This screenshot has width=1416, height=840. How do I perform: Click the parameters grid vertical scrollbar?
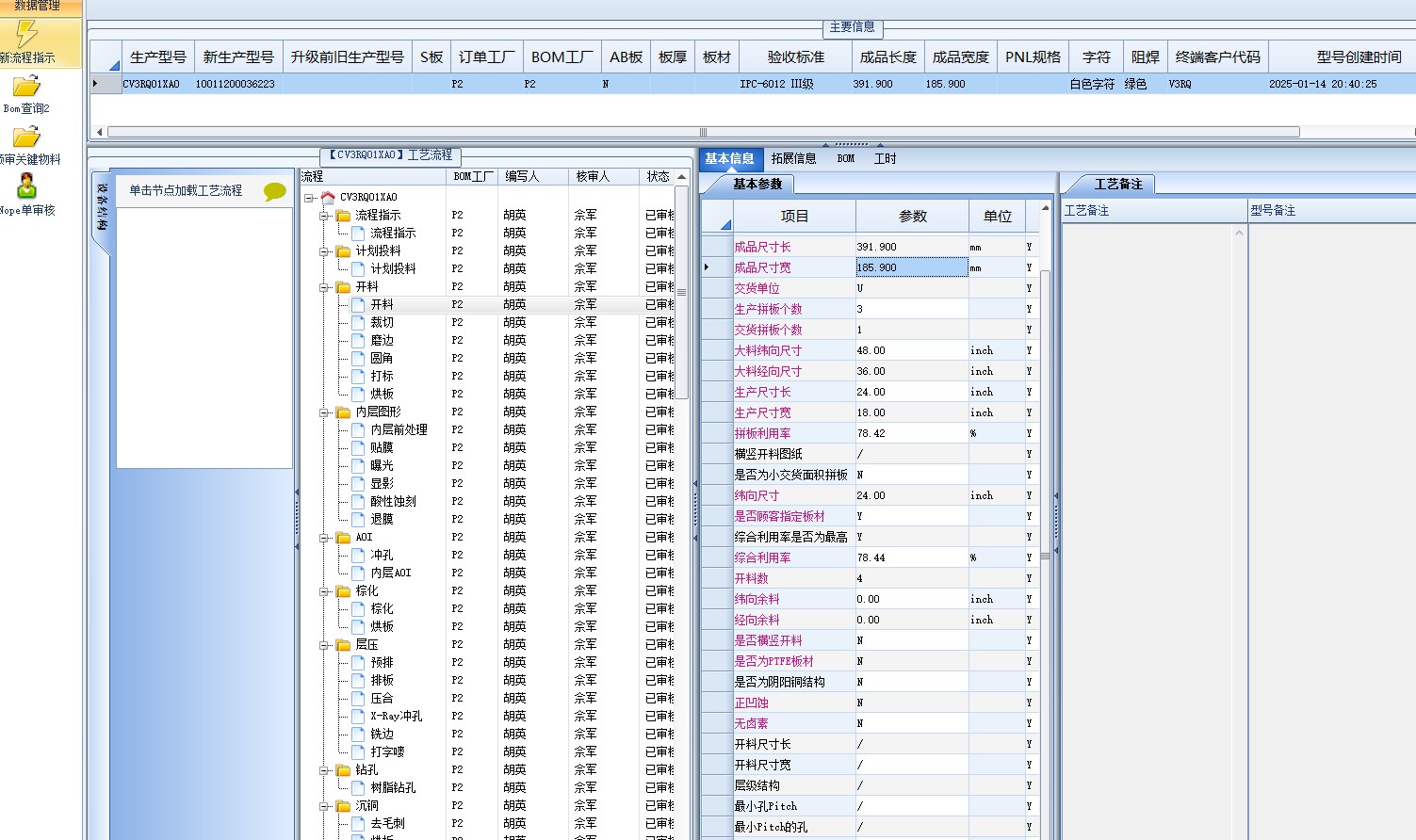coord(1045,556)
